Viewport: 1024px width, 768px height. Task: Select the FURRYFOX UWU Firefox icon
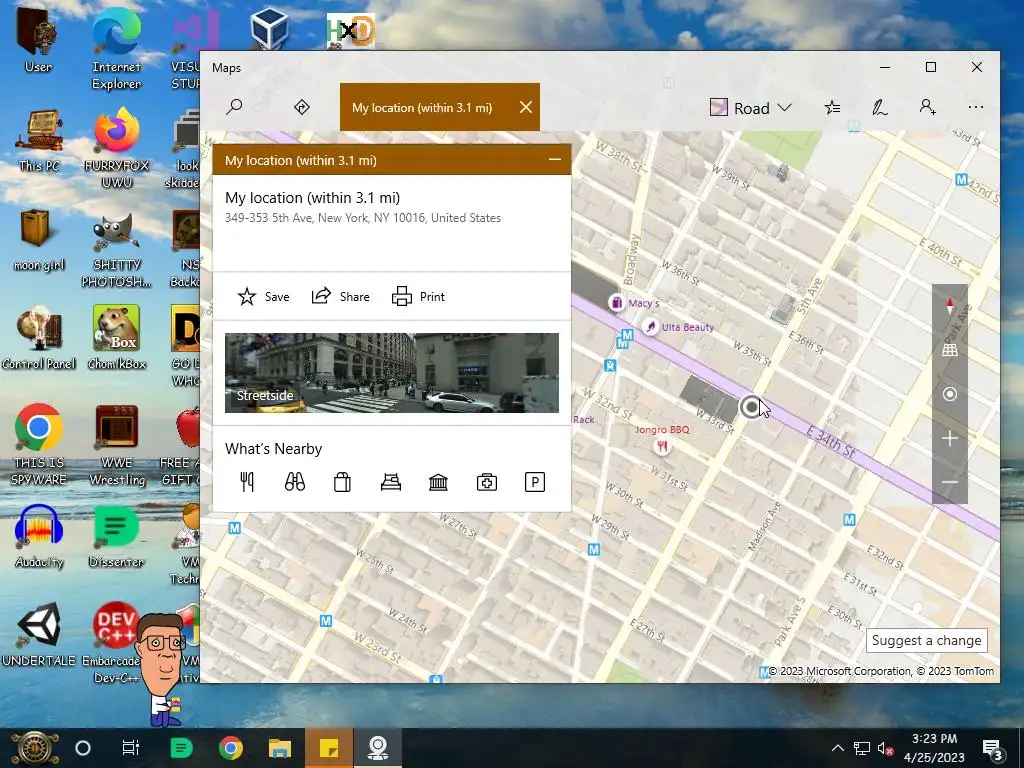click(117, 147)
